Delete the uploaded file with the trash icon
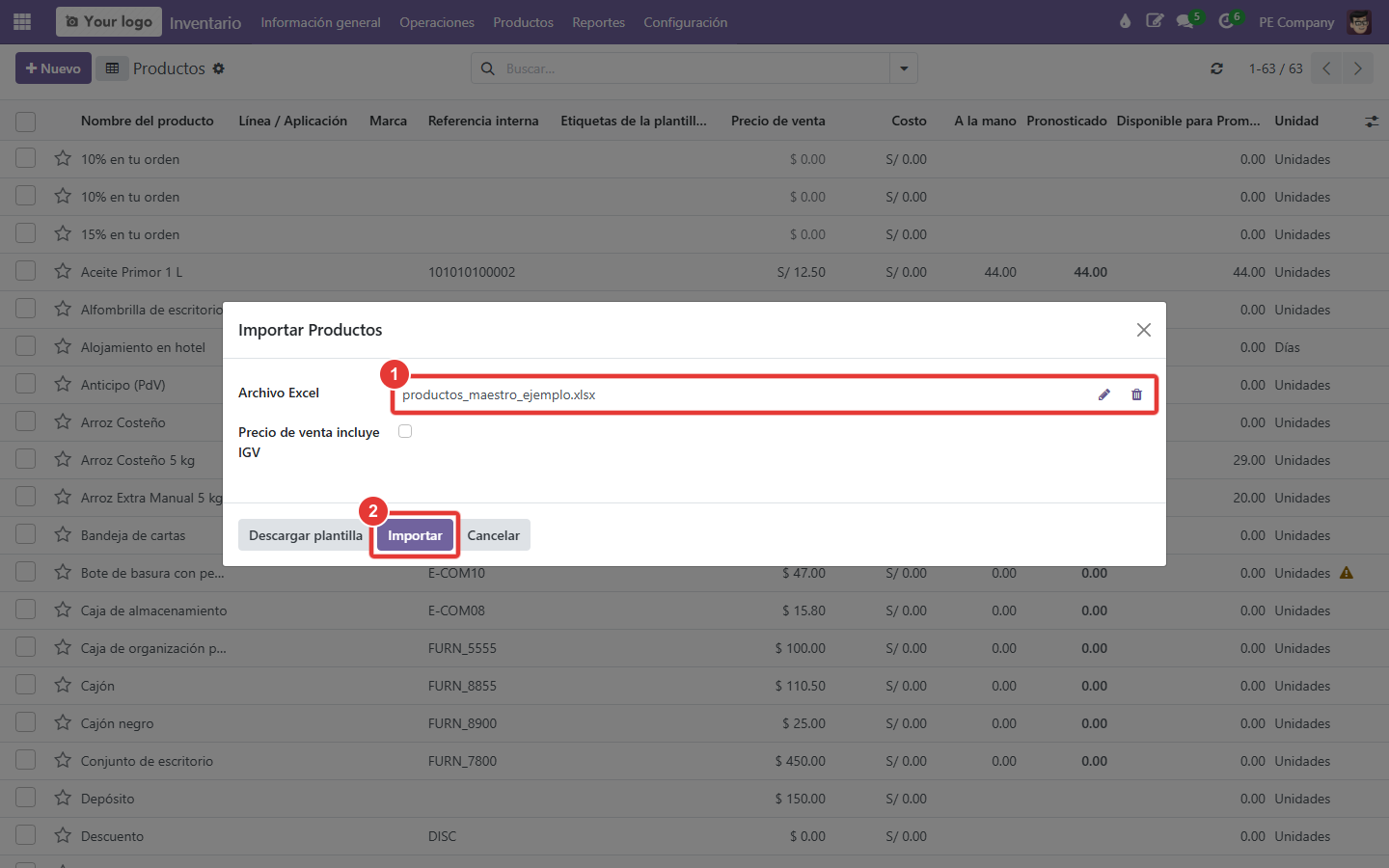Viewport: 1389px width, 868px height. tap(1136, 394)
